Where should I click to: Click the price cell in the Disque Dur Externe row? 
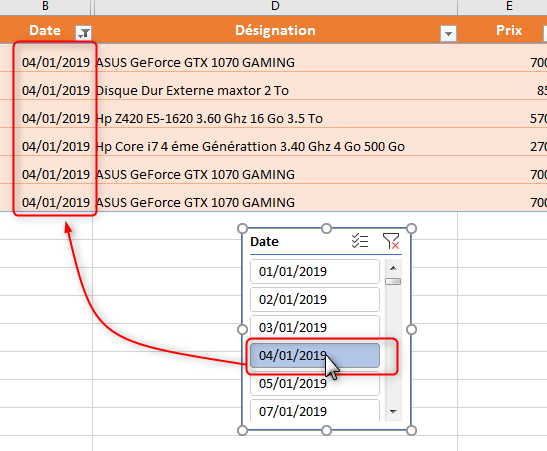pyautogui.click(x=502, y=87)
